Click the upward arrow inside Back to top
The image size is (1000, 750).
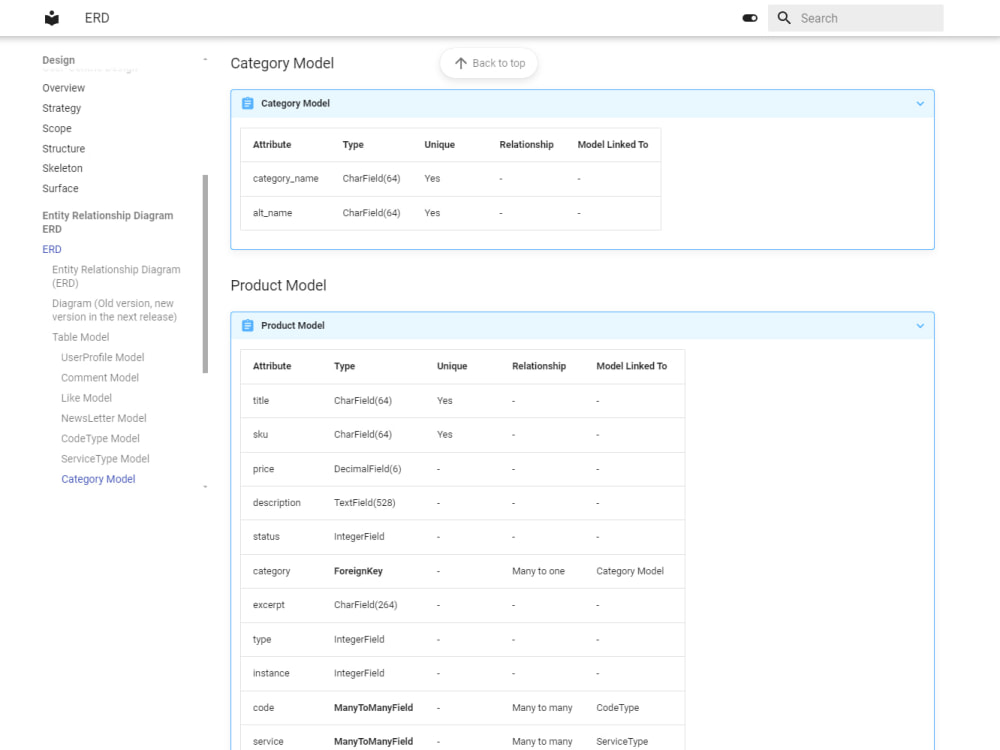pos(461,62)
